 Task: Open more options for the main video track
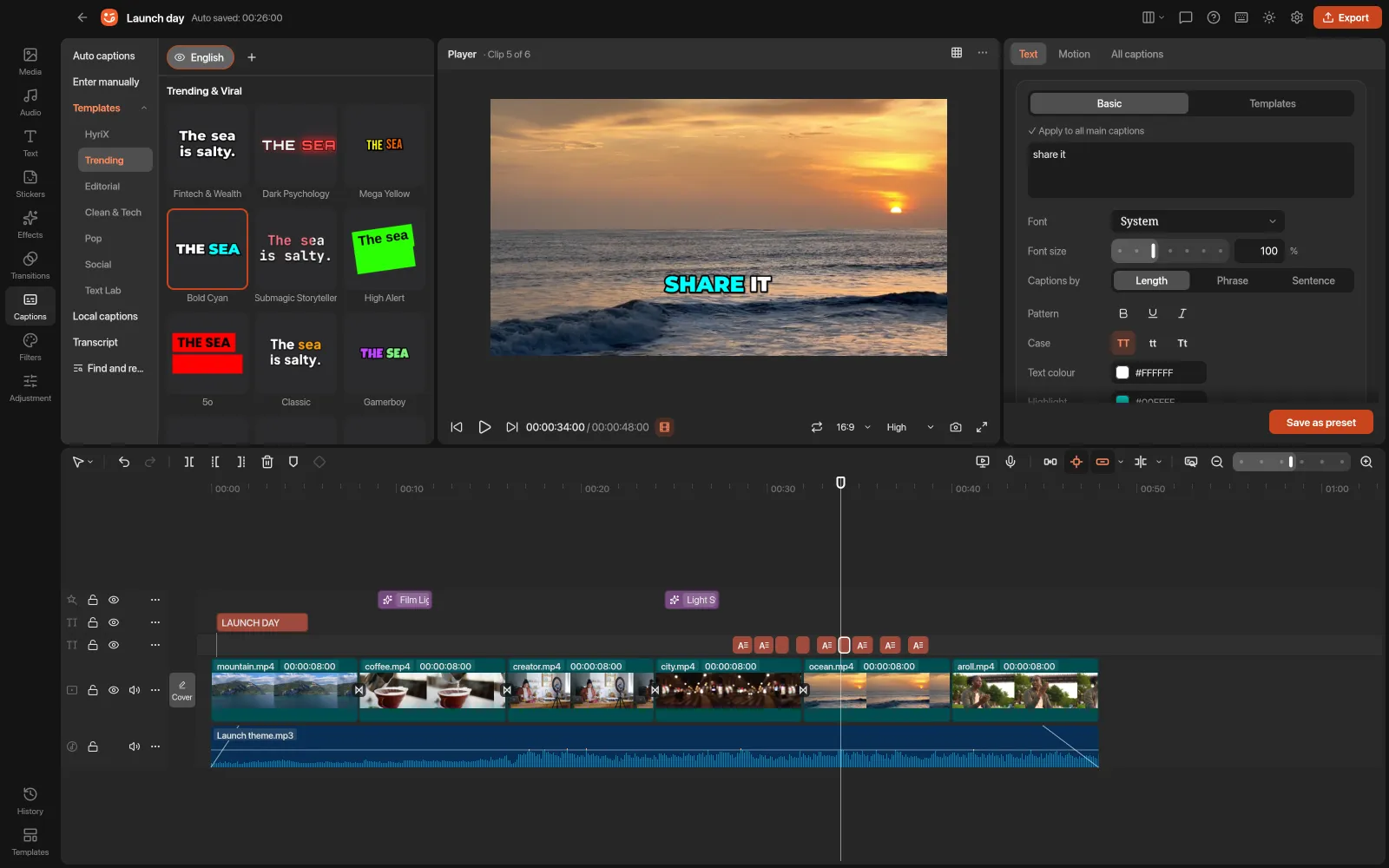click(155, 690)
